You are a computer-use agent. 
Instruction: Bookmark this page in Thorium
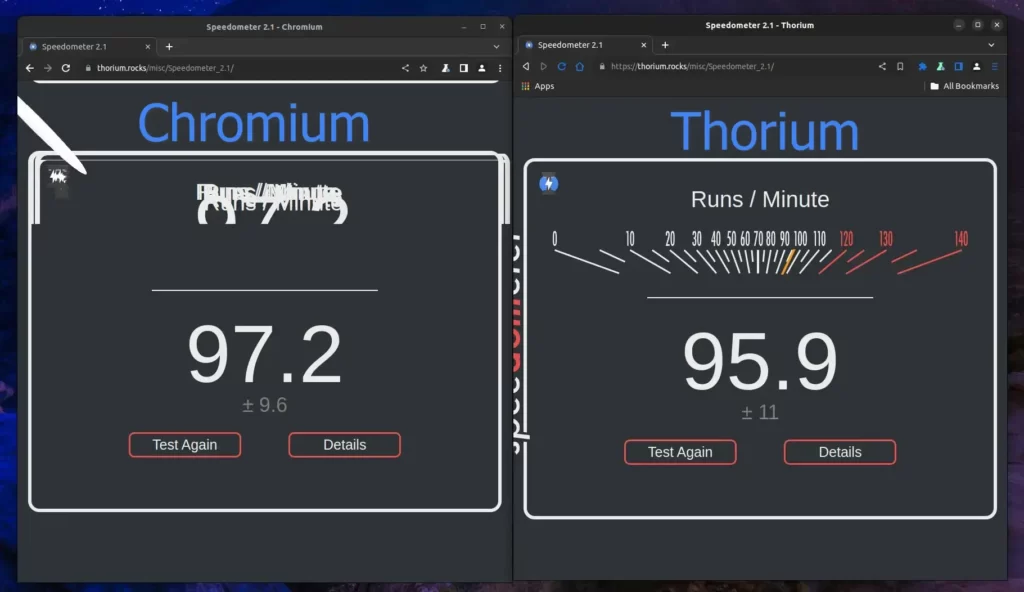900,66
